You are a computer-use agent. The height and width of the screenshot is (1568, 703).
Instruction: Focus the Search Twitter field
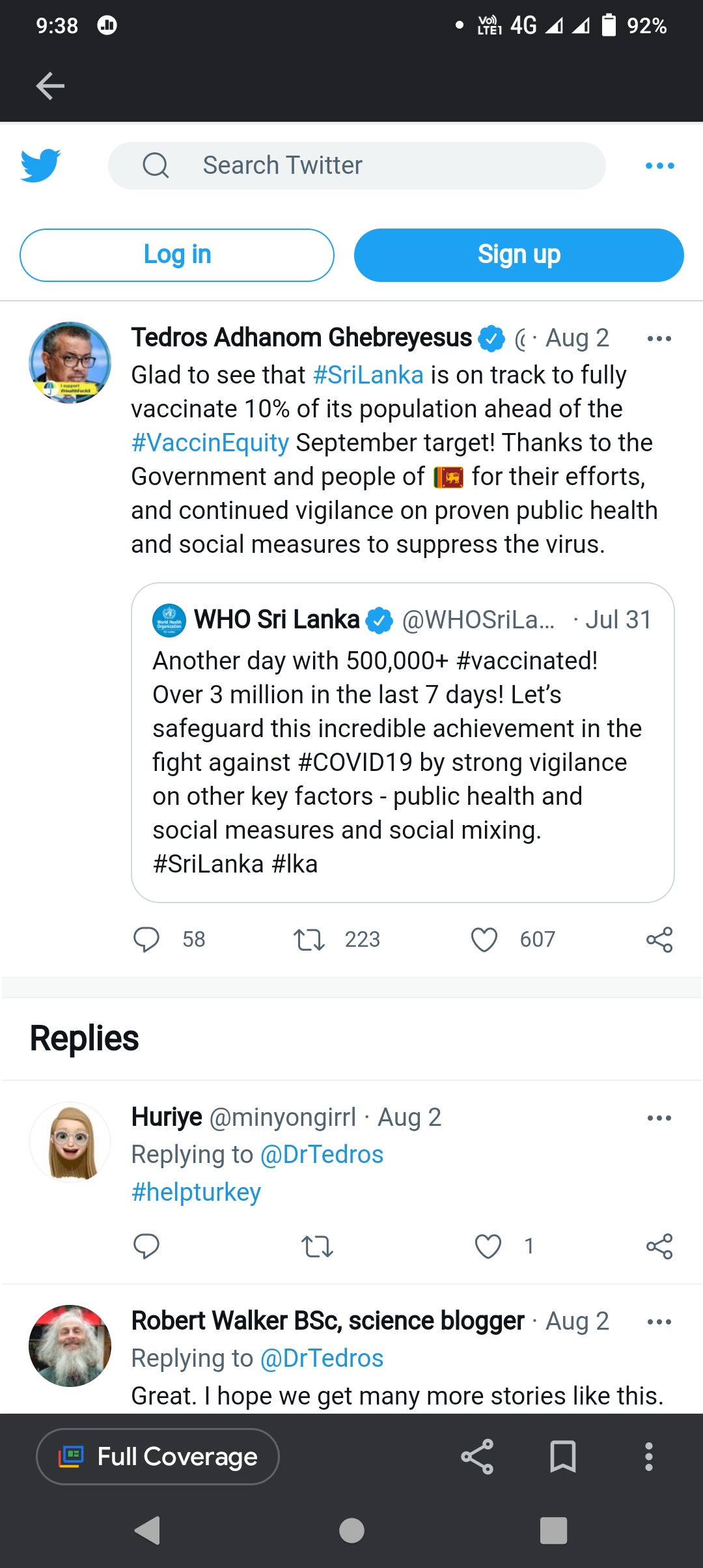coord(357,165)
